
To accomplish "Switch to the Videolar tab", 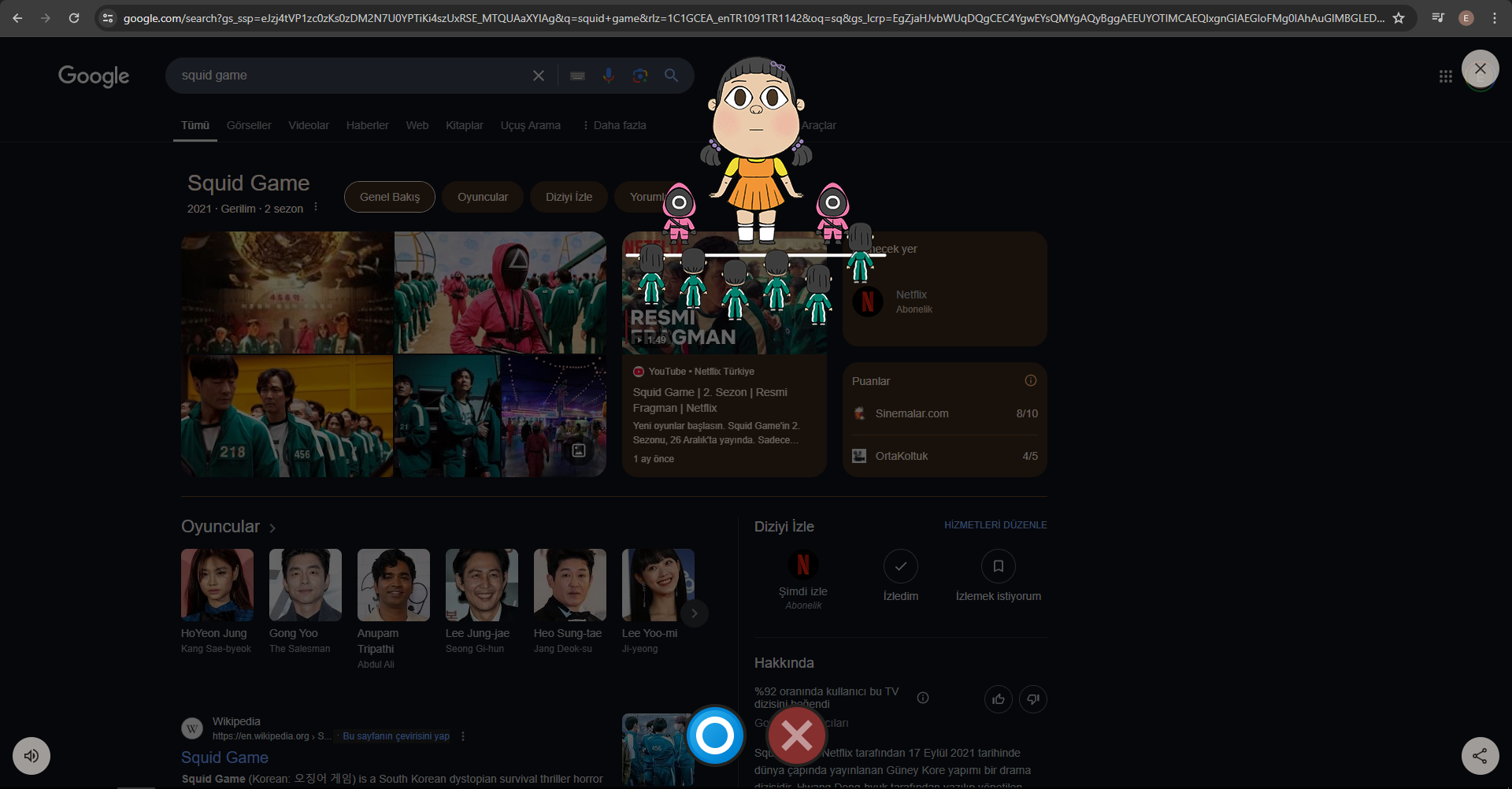I will pyautogui.click(x=309, y=125).
